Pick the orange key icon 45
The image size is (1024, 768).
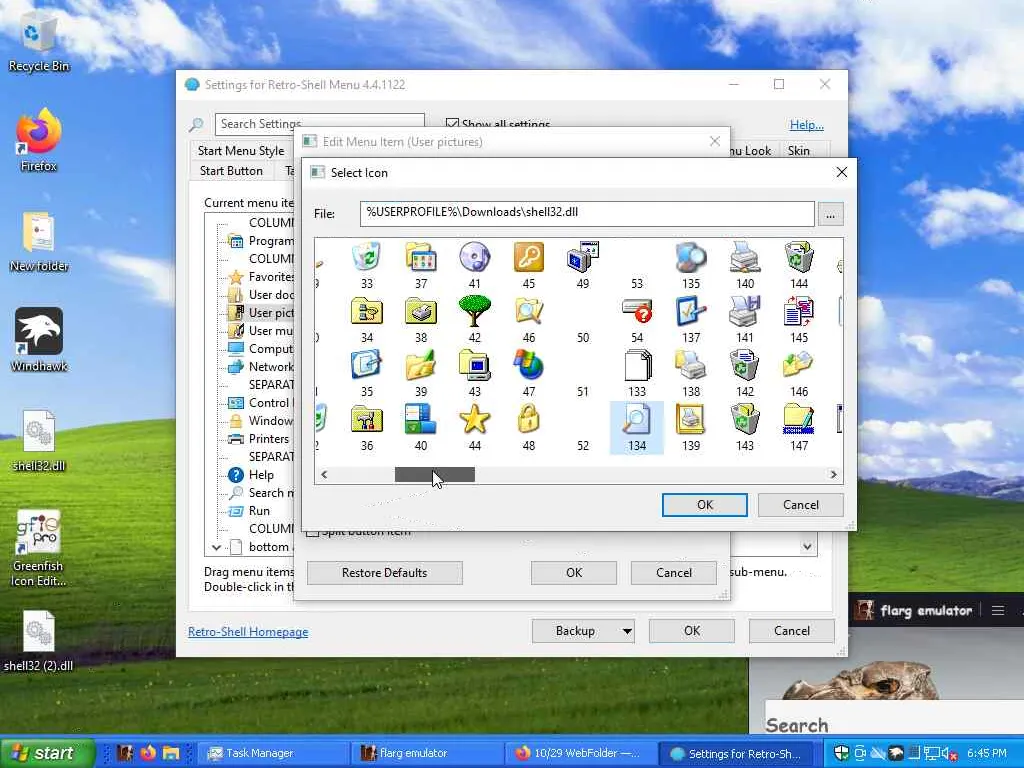point(528,257)
